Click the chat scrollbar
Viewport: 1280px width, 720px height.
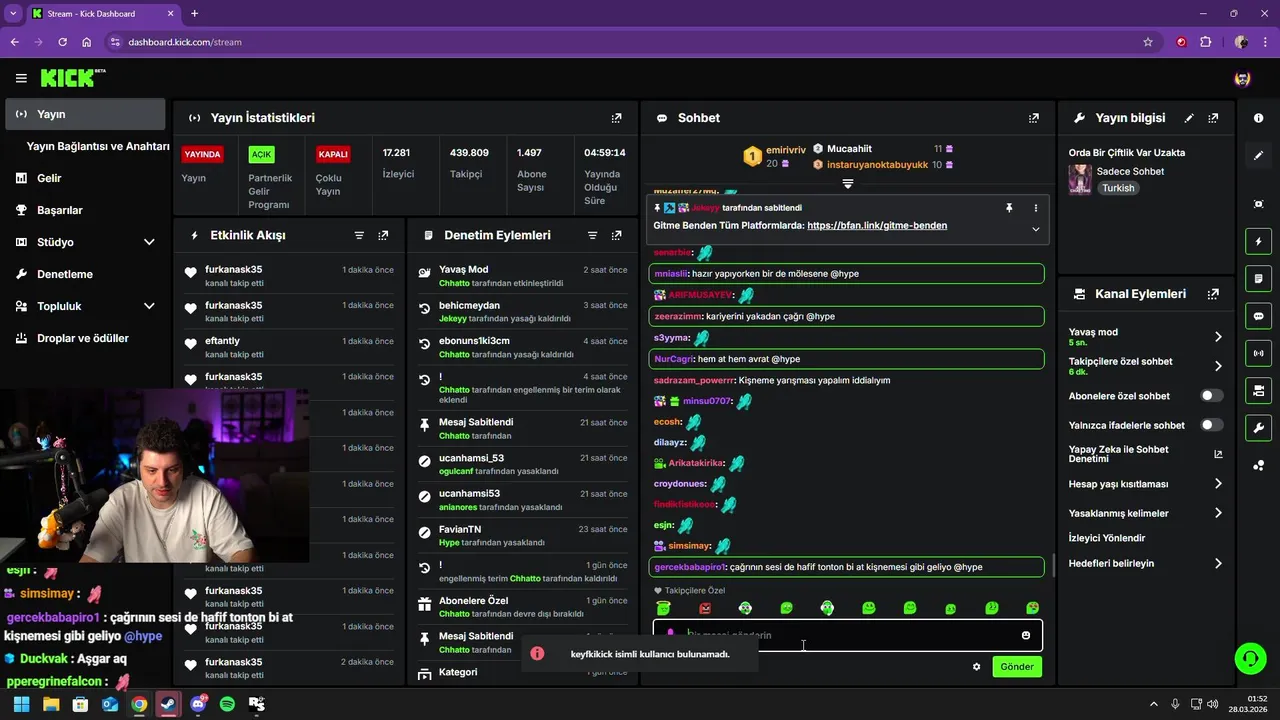(1053, 566)
